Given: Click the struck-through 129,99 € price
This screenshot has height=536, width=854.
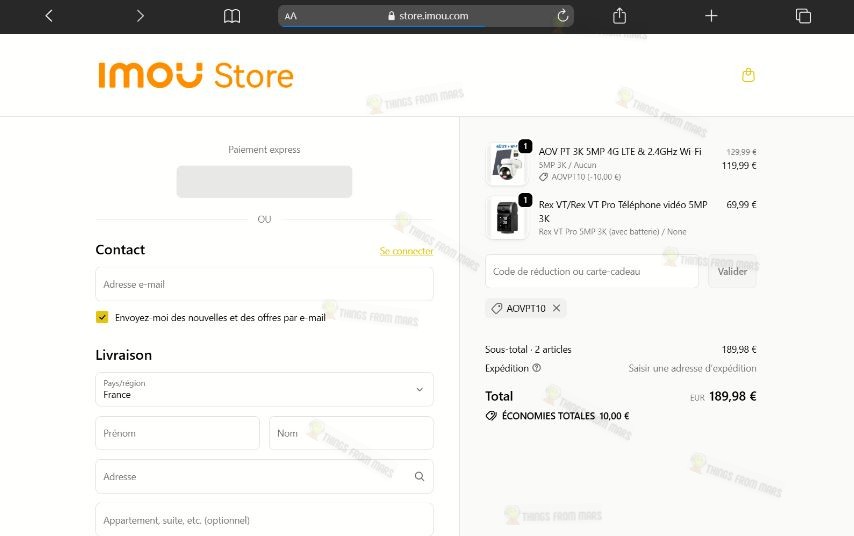Looking at the screenshot, I should coord(741,152).
